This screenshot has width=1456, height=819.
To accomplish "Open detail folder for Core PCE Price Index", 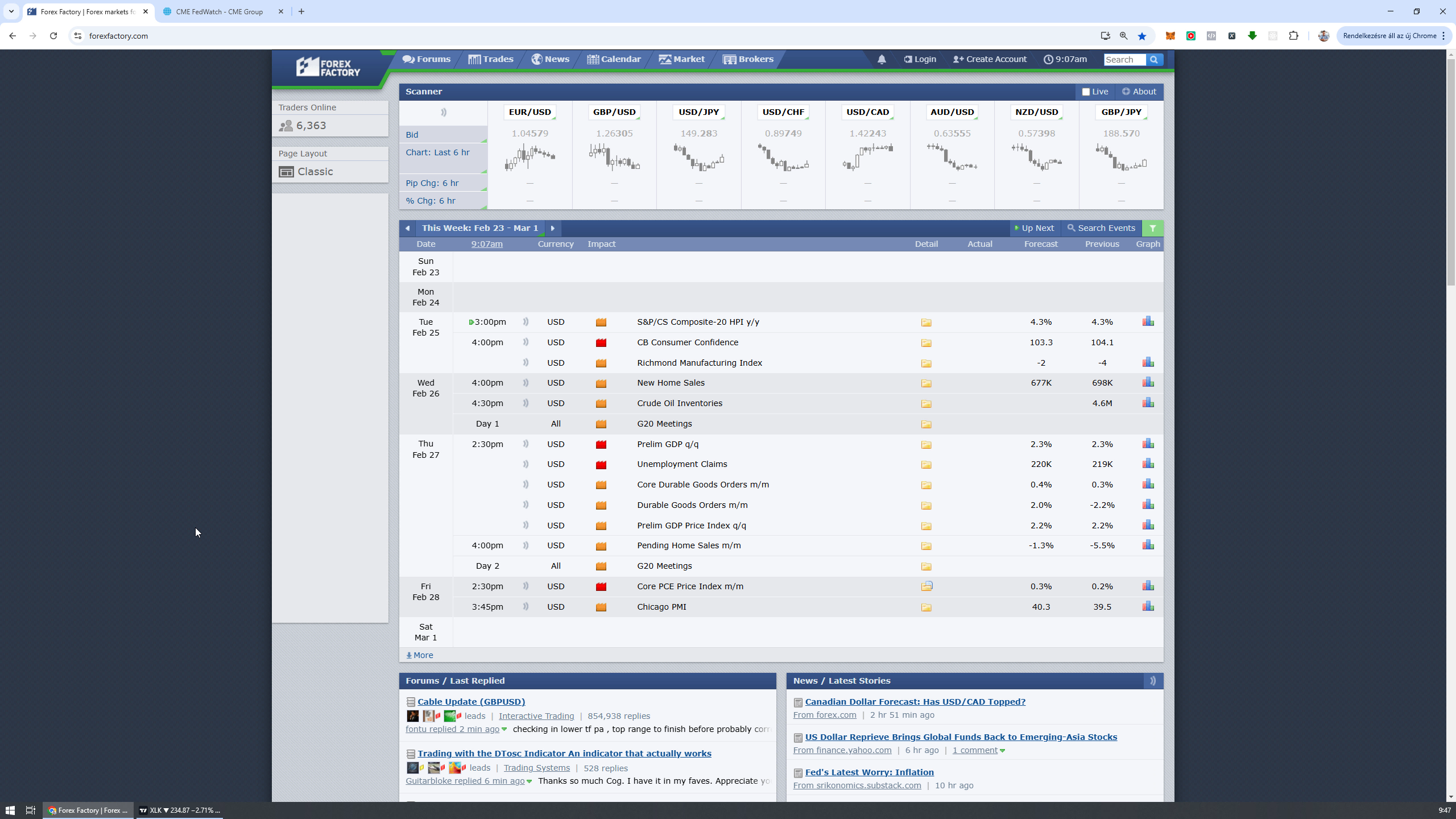I will coord(926,586).
